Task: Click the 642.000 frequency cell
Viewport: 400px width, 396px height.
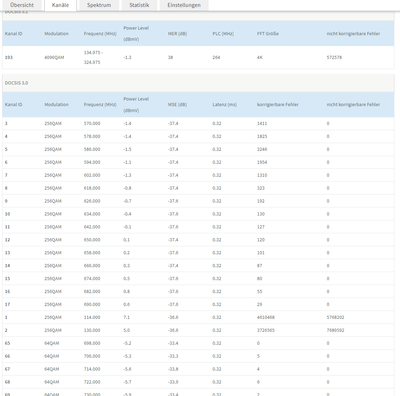Action: (x=92, y=227)
